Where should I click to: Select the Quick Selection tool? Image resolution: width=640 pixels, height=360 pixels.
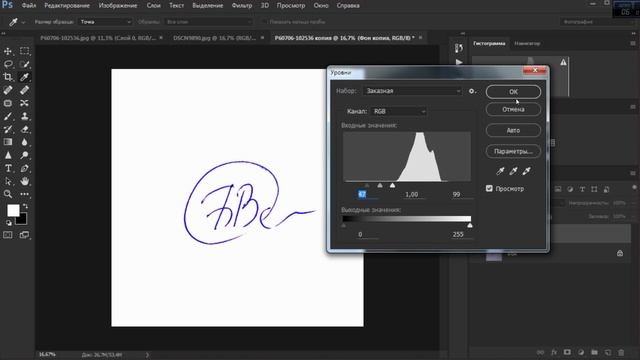pyautogui.click(x=24, y=64)
